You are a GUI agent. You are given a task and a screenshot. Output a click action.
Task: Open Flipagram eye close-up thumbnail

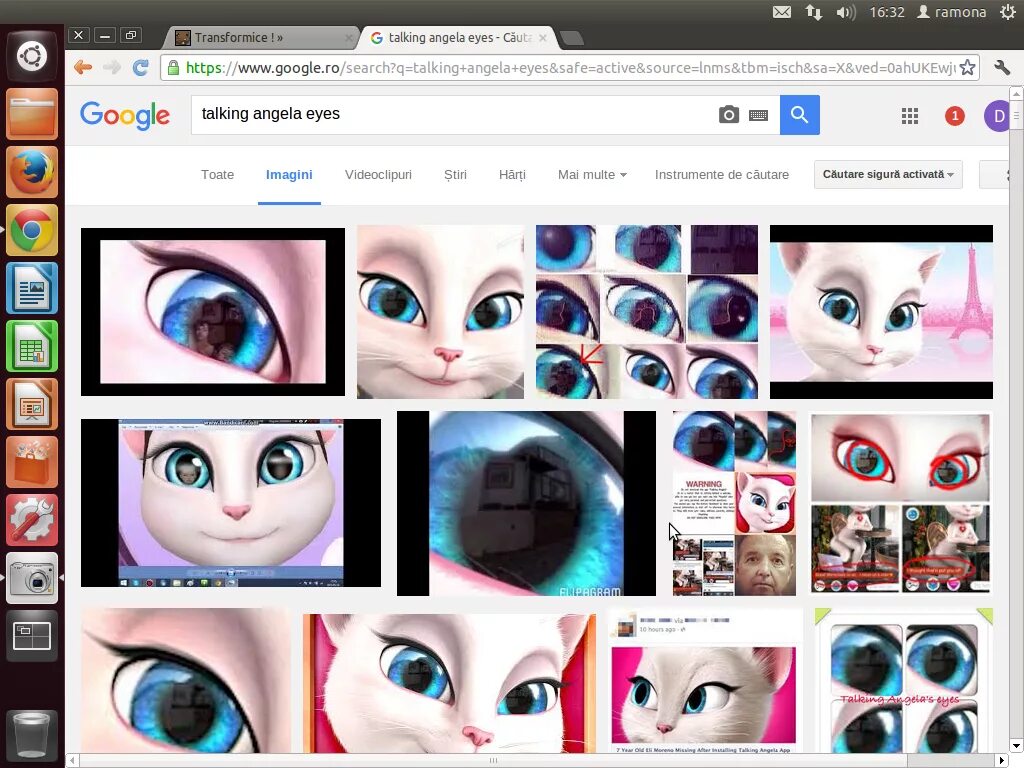(526, 503)
